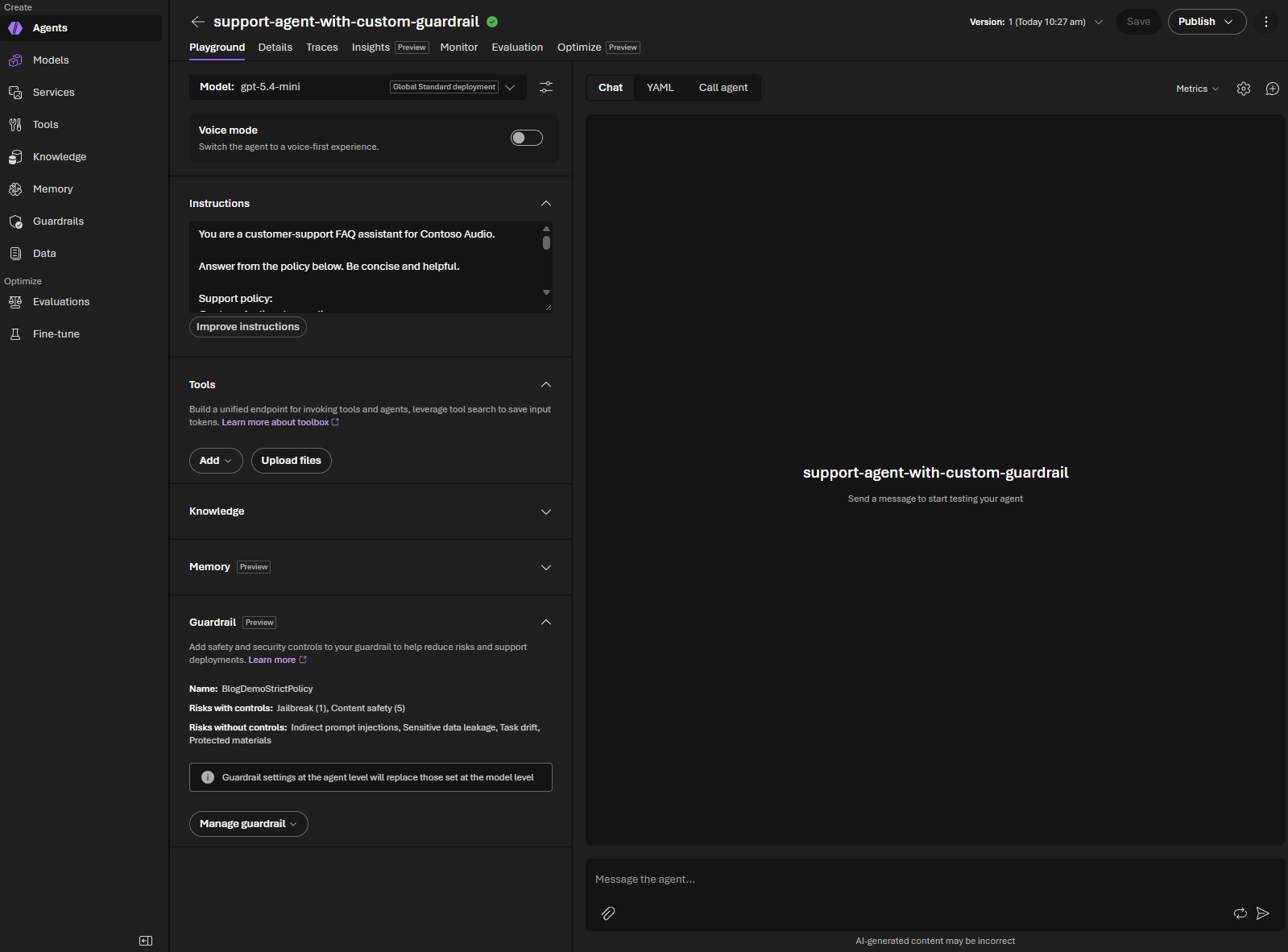Open Learn more about toolbox link

click(280, 422)
